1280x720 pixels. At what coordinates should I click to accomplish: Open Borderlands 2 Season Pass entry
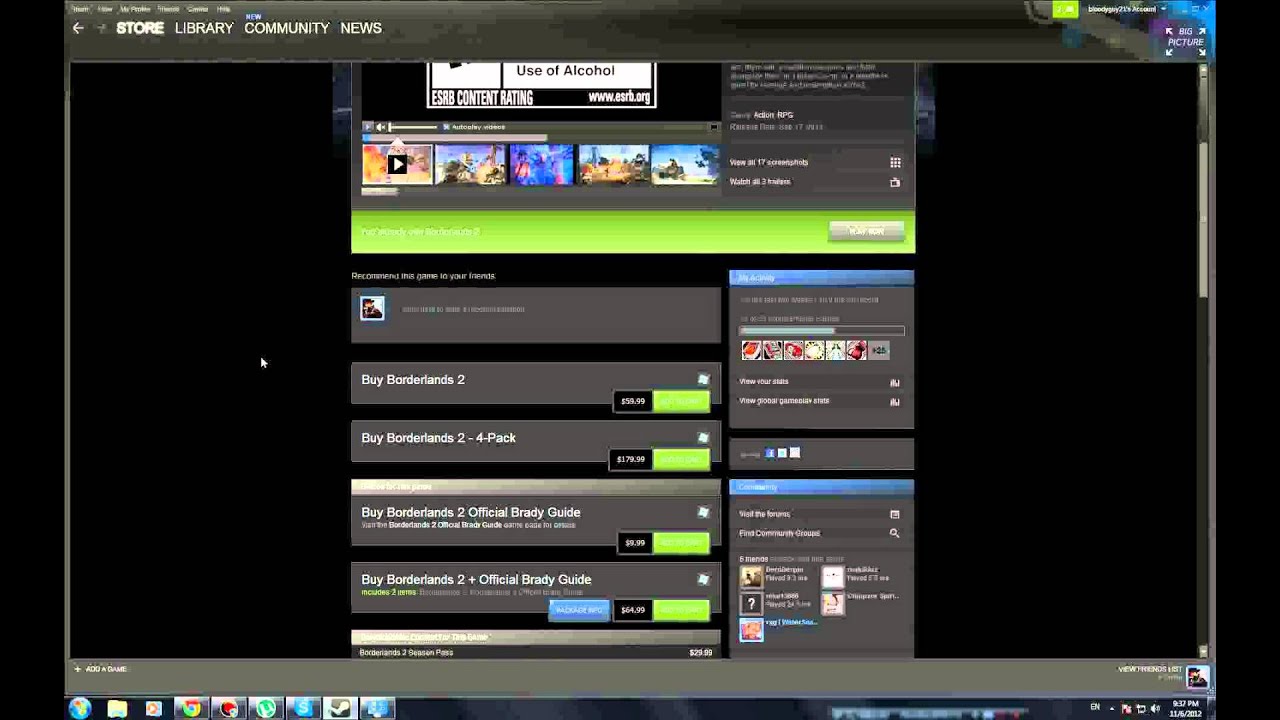click(x=535, y=652)
